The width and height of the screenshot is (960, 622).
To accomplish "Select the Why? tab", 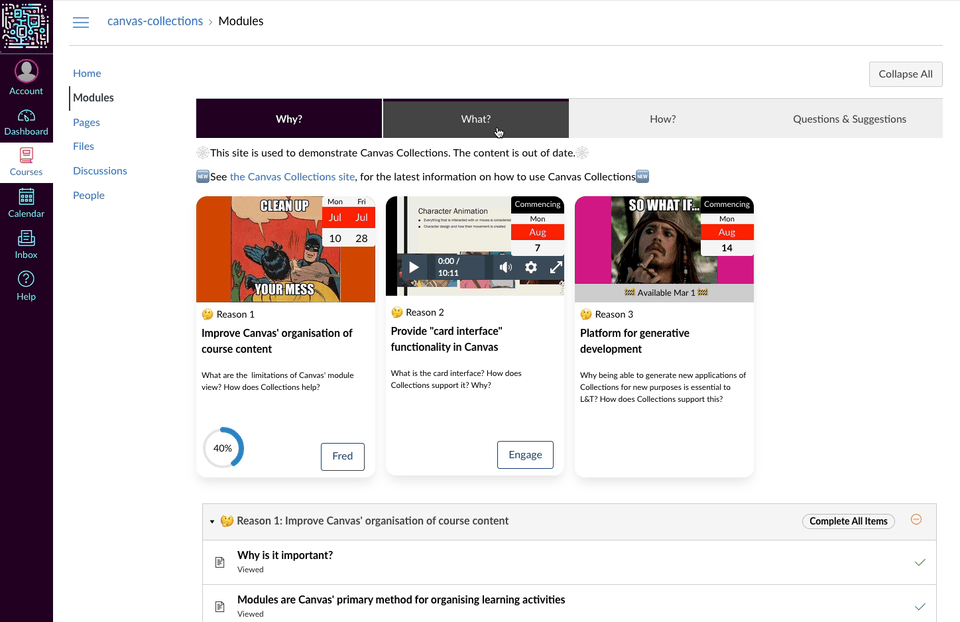I will coord(289,119).
